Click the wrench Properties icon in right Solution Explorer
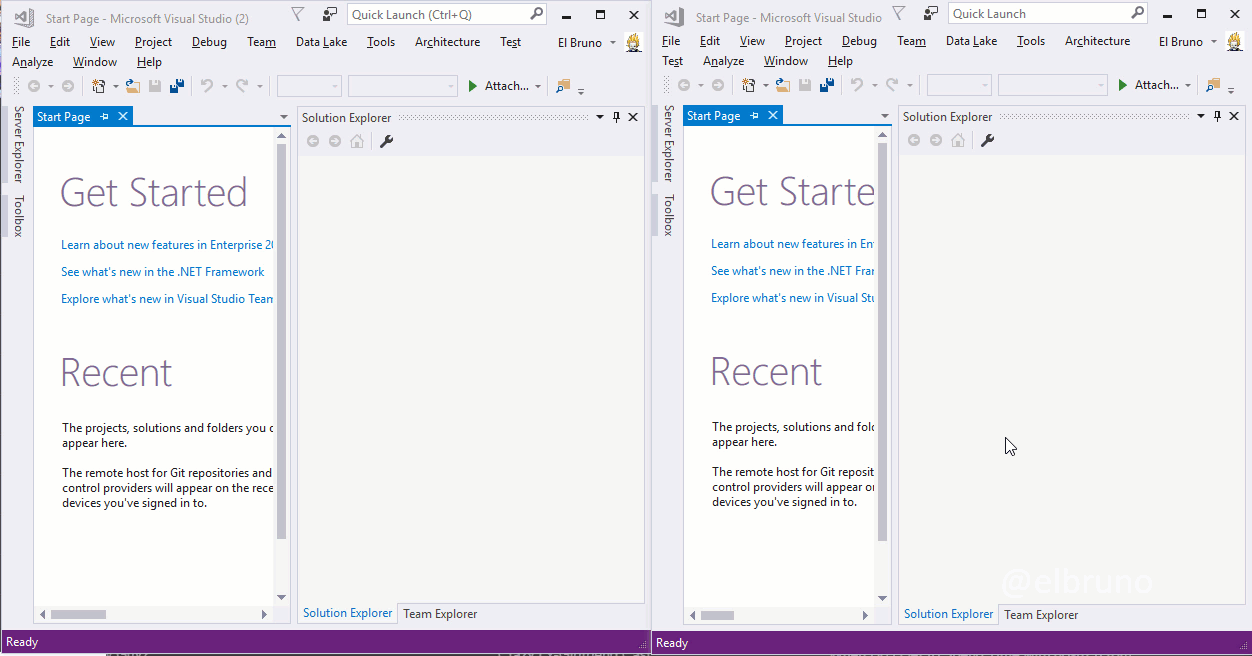Viewport: 1252px width, 656px height. (987, 140)
